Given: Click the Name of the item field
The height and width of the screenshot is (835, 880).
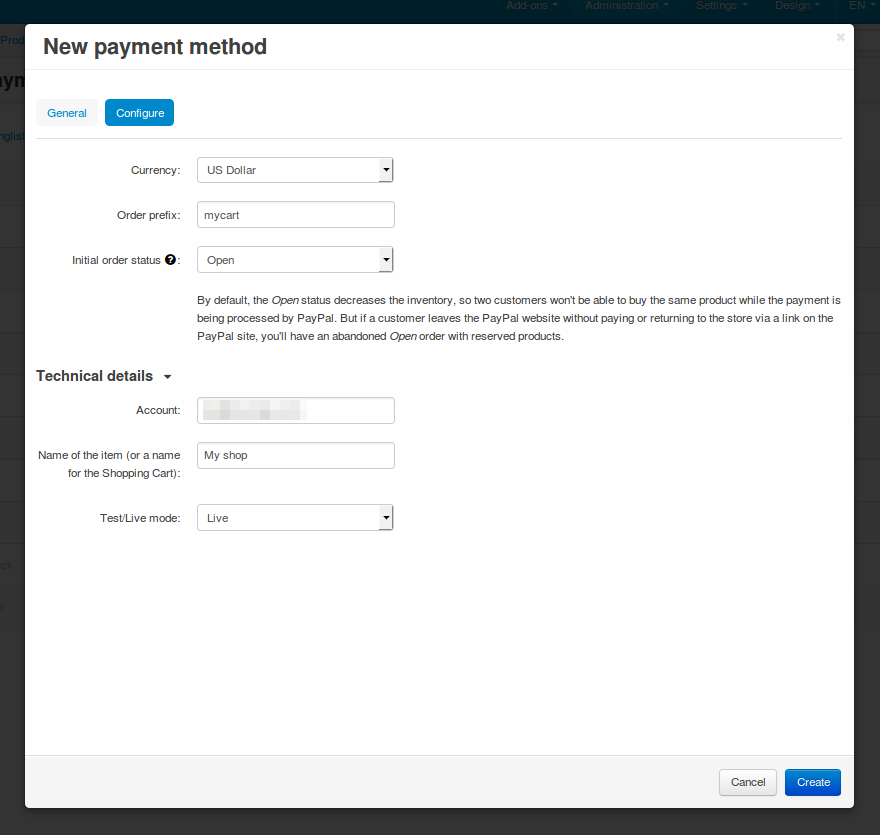Looking at the screenshot, I should (296, 455).
